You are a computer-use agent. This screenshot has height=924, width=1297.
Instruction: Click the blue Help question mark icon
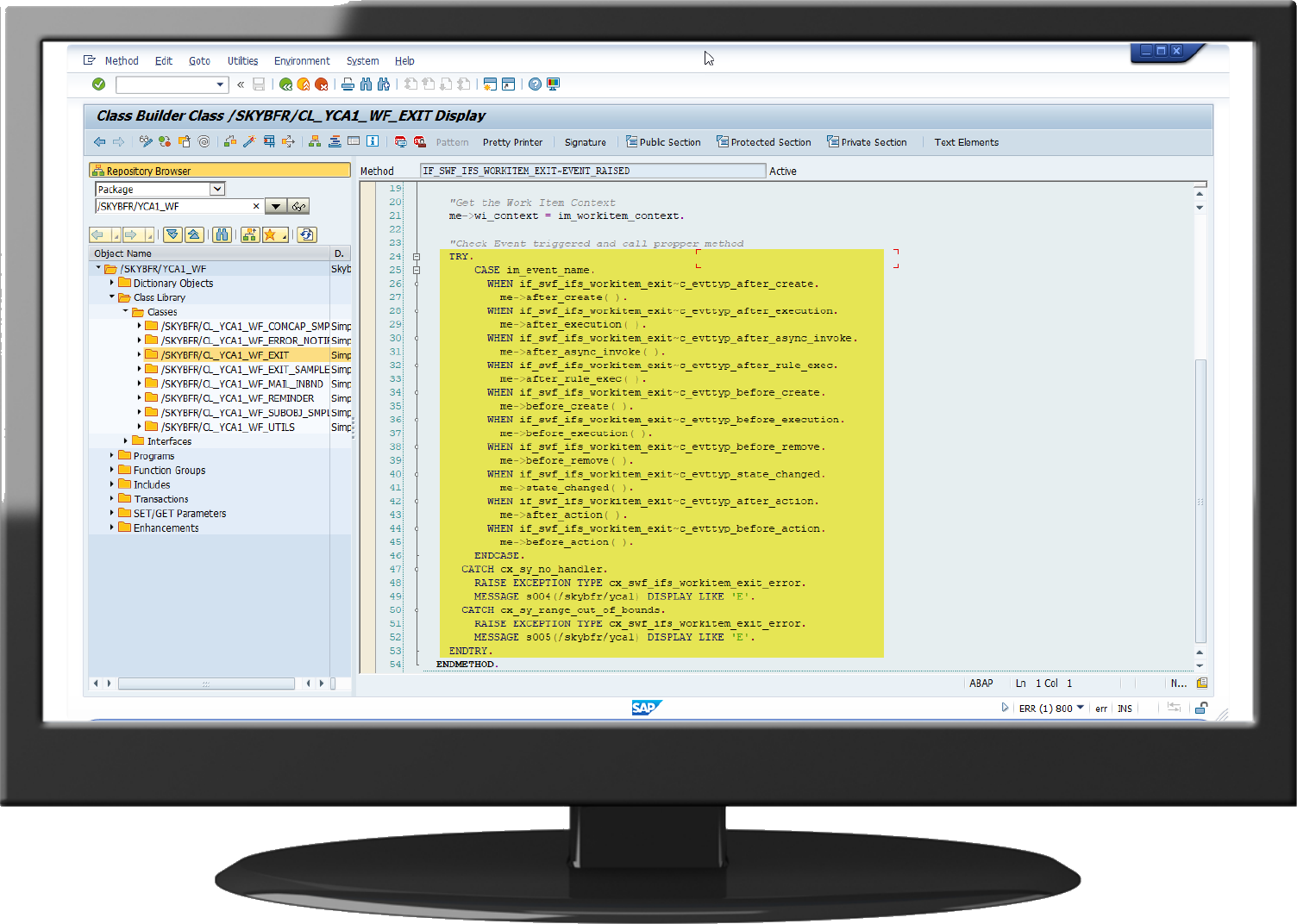pyautogui.click(x=536, y=84)
